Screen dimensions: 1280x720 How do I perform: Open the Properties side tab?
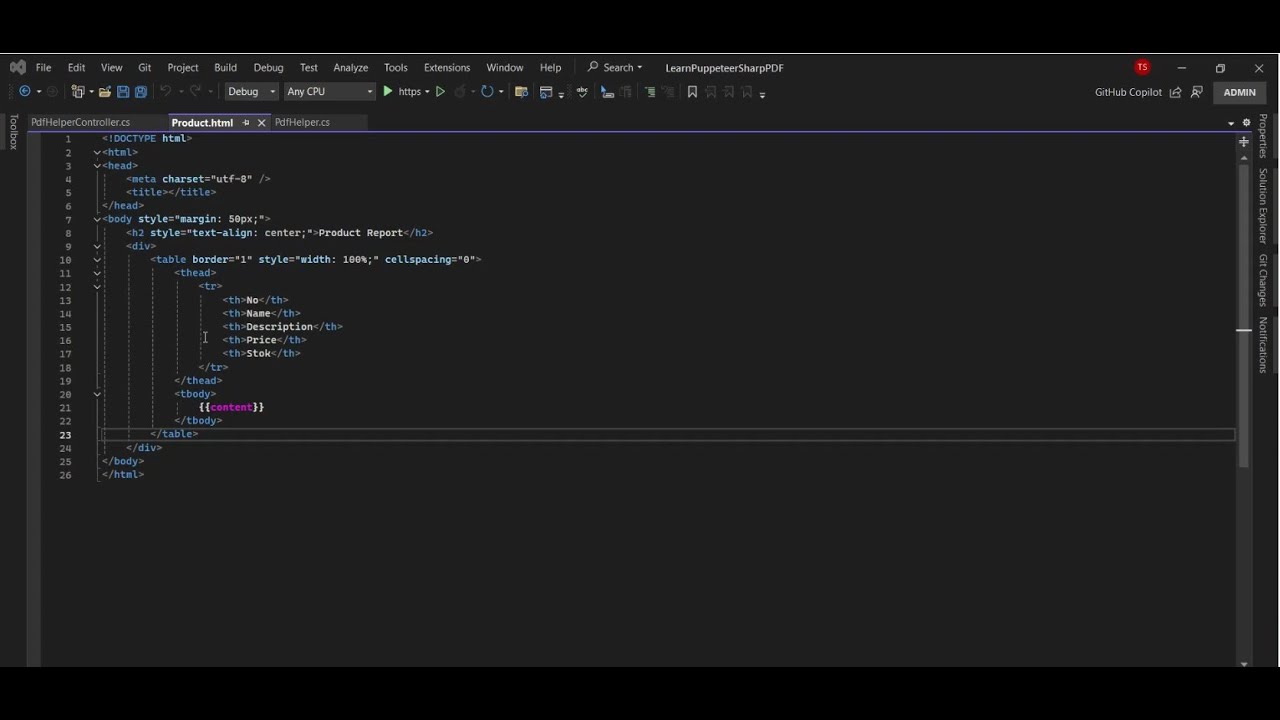click(x=1263, y=136)
